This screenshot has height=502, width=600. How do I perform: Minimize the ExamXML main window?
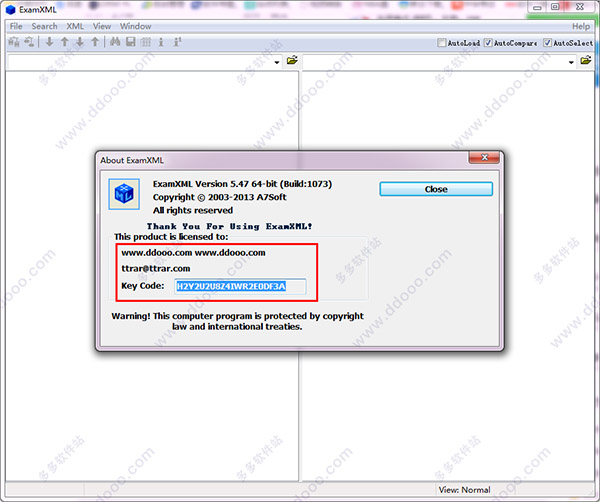tap(537, 7)
